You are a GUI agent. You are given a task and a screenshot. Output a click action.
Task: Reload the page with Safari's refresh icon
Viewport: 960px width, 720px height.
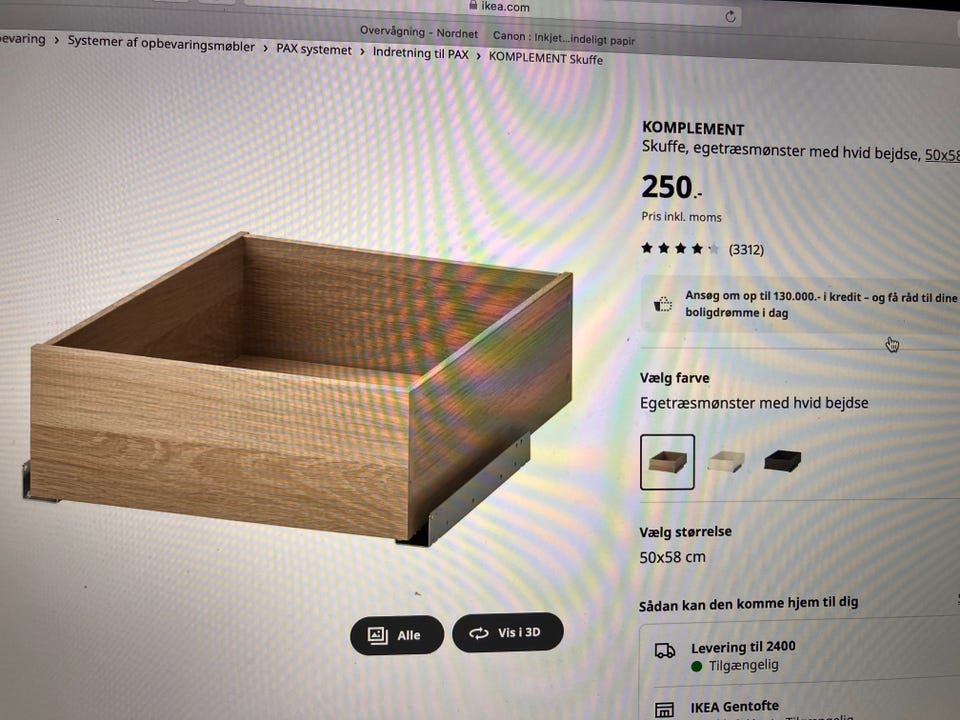[730, 17]
